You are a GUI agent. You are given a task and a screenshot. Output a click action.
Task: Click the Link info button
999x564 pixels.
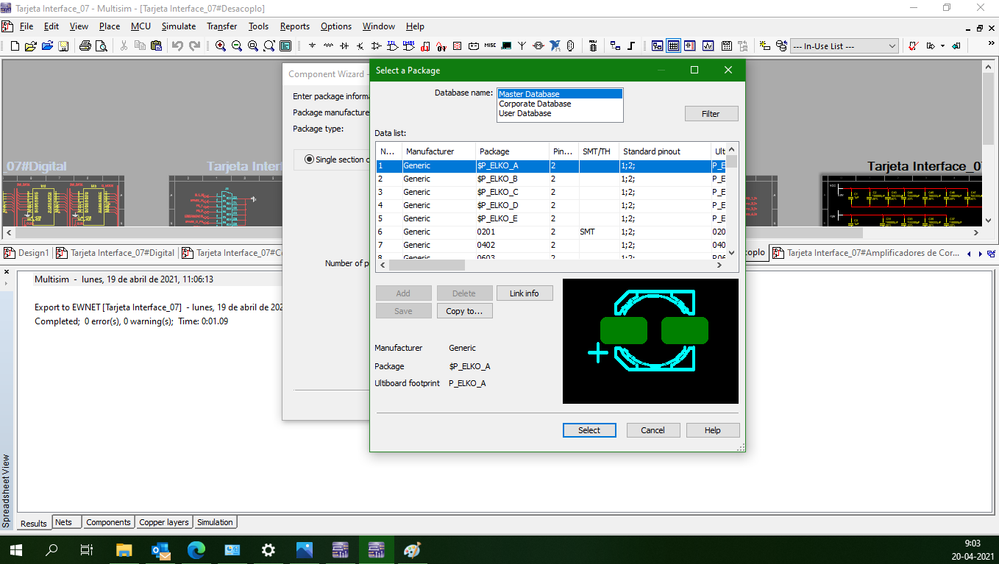(524, 293)
